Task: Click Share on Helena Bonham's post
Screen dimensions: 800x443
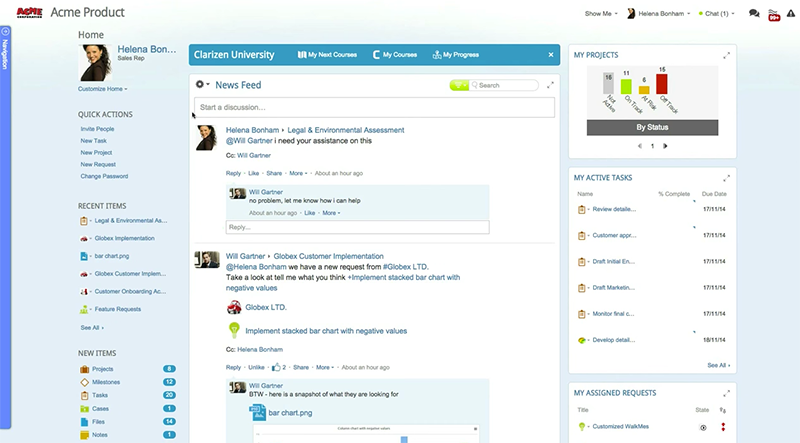Action: coord(274,174)
